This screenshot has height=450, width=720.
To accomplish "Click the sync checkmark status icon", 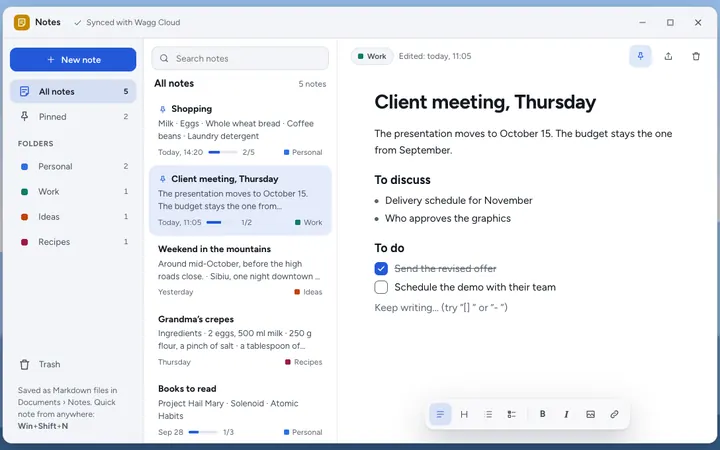I will tap(78, 22).
